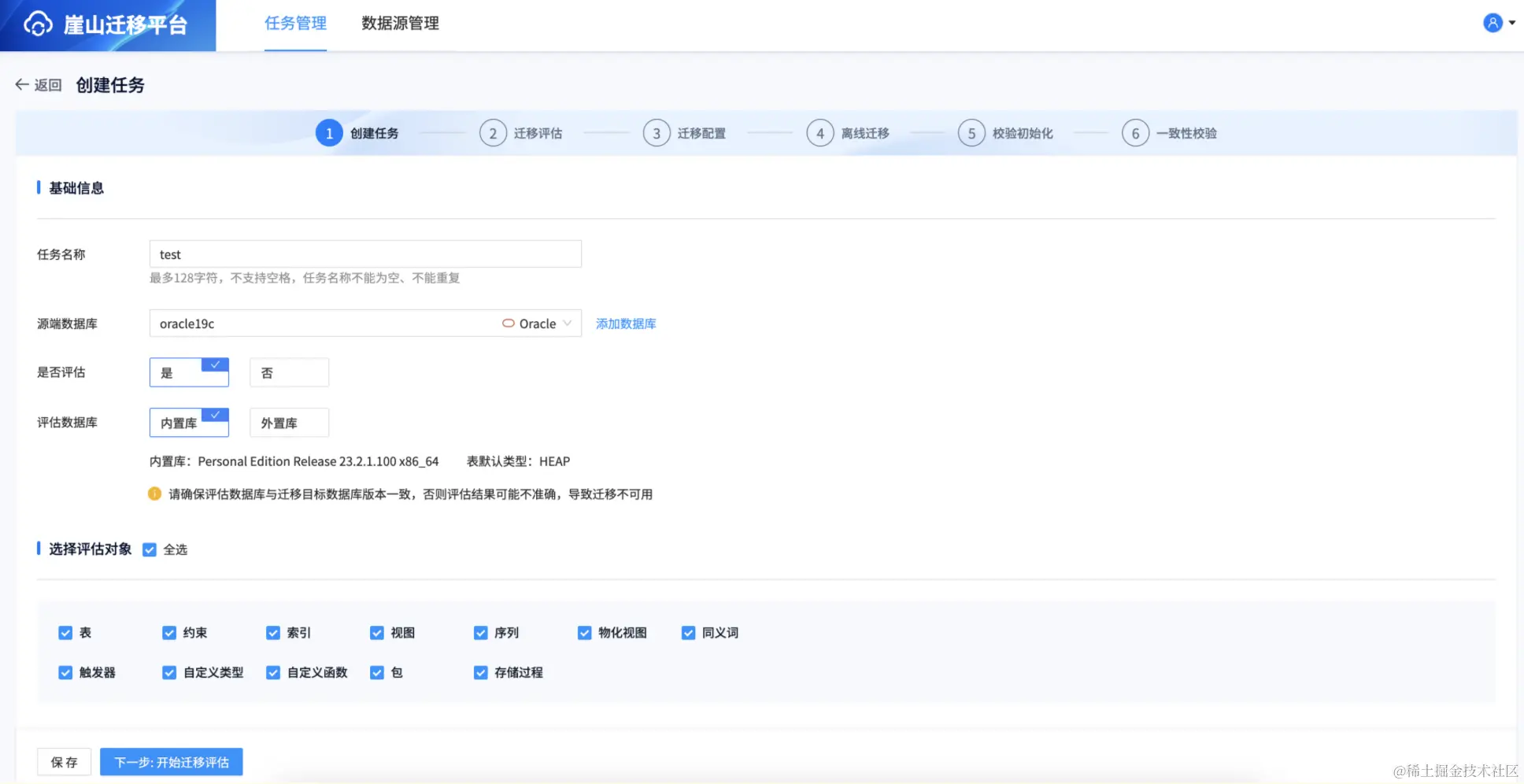Select step 6 一致性校验 circle
This screenshot has height=784, width=1524.
pos(1135,133)
